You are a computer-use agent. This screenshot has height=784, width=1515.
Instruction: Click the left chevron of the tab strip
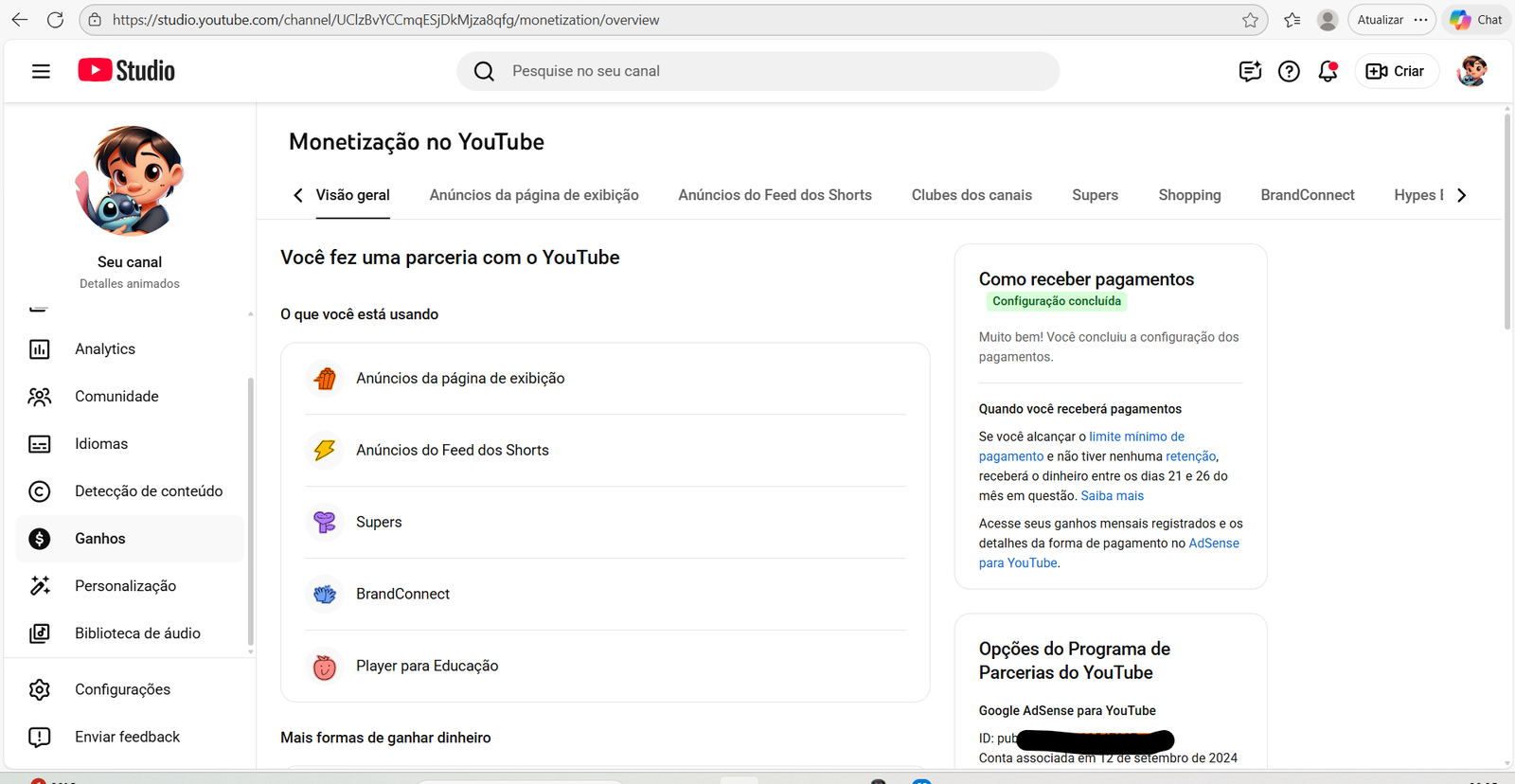pos(298,195)
